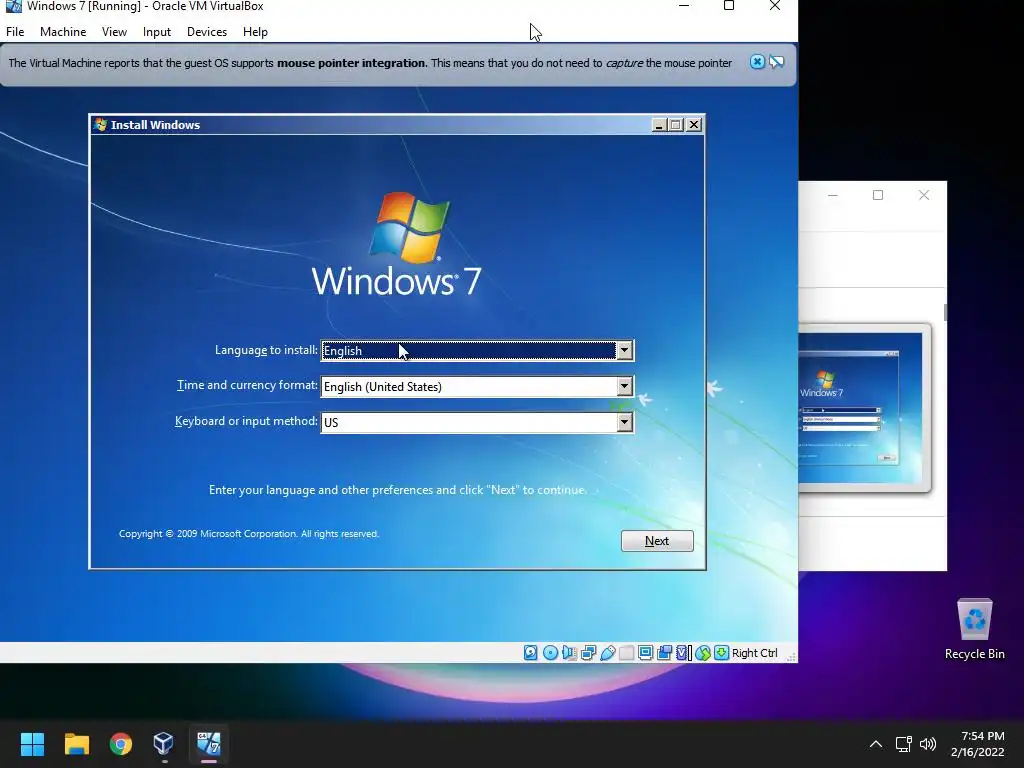Viewport: 1024px width, 768px height.
Task: Click the optical disk status icon
Action: point(550,652)
